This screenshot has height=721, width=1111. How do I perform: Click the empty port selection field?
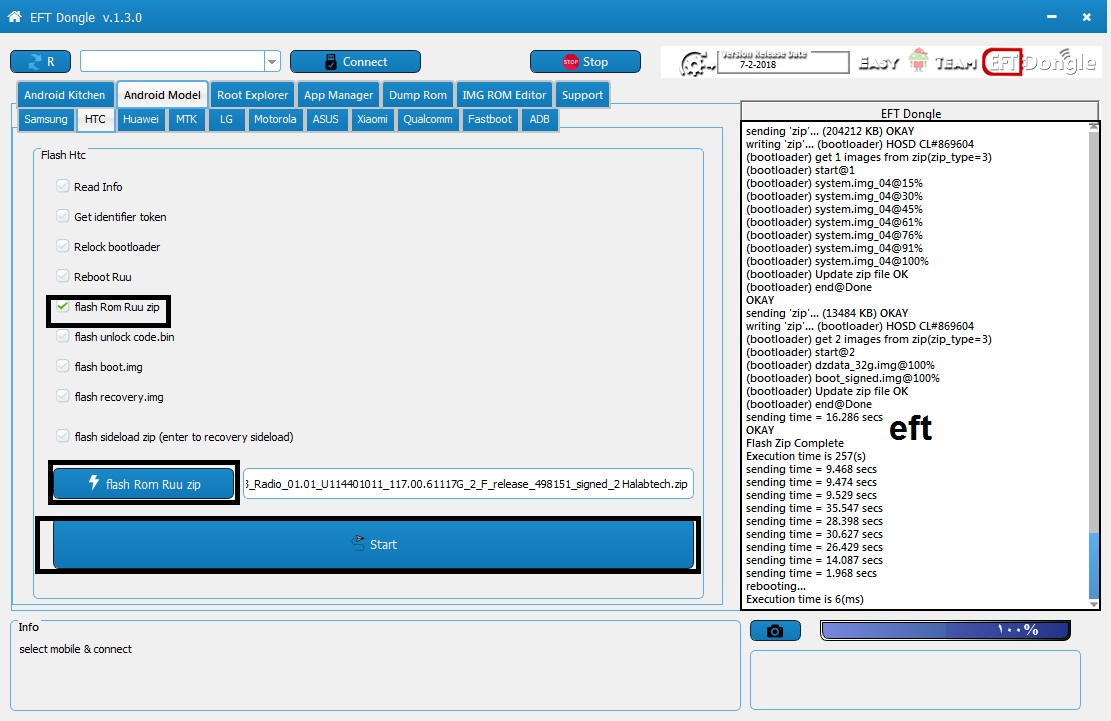(x=173, y=62)
